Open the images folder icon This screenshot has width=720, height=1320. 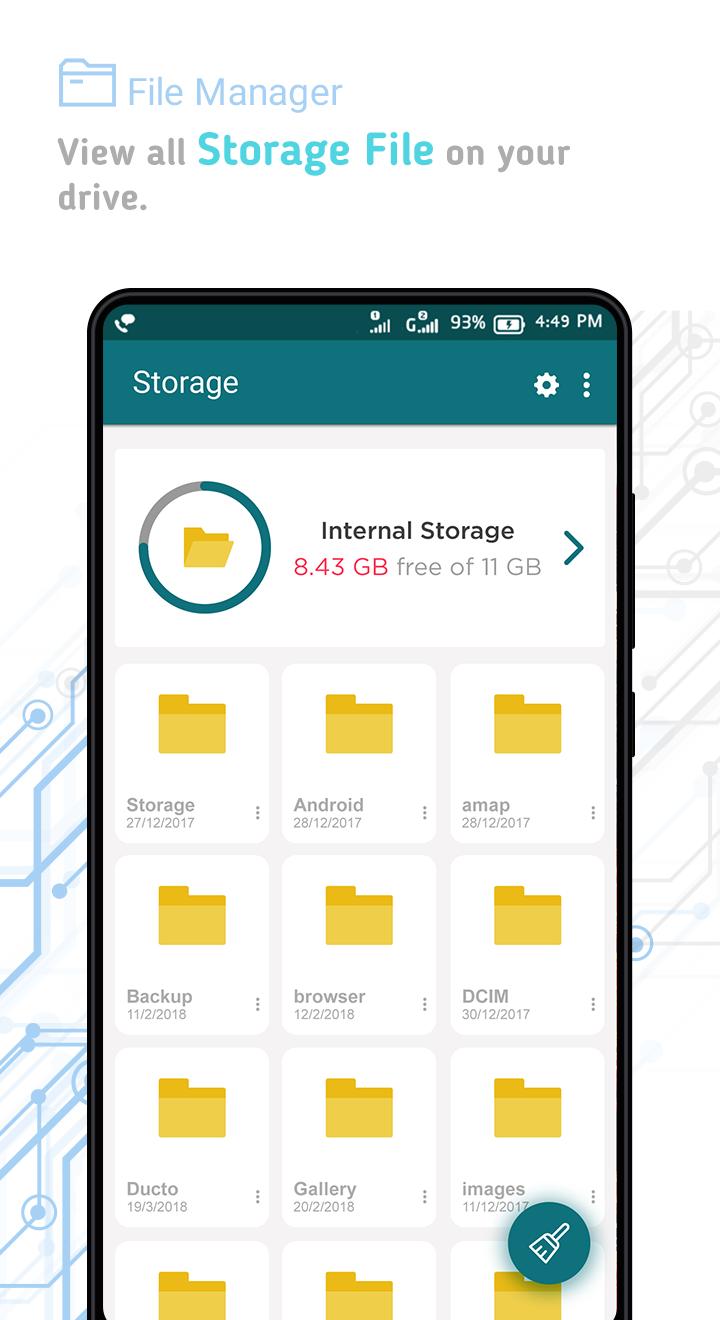[x=528, y=1108]
